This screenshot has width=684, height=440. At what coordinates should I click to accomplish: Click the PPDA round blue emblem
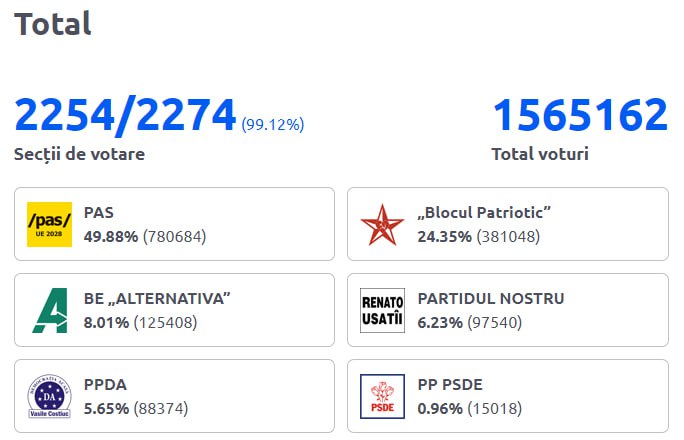pyautogui.click(x=49, y=396)
